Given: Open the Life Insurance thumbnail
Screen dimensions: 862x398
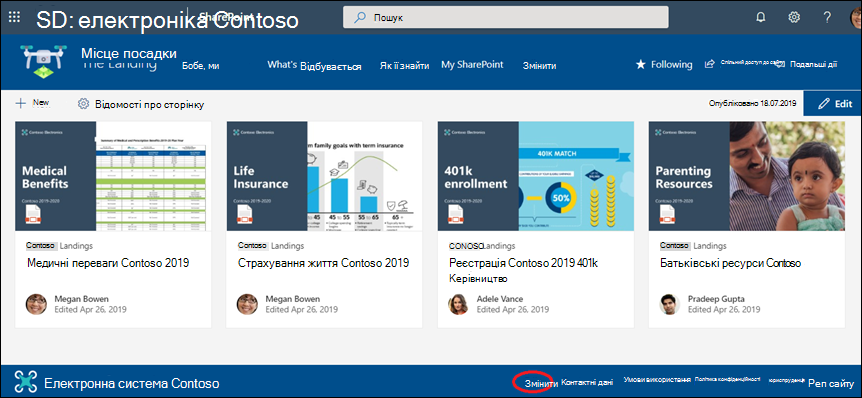Looking at the screenshot, I should (324, 176).
